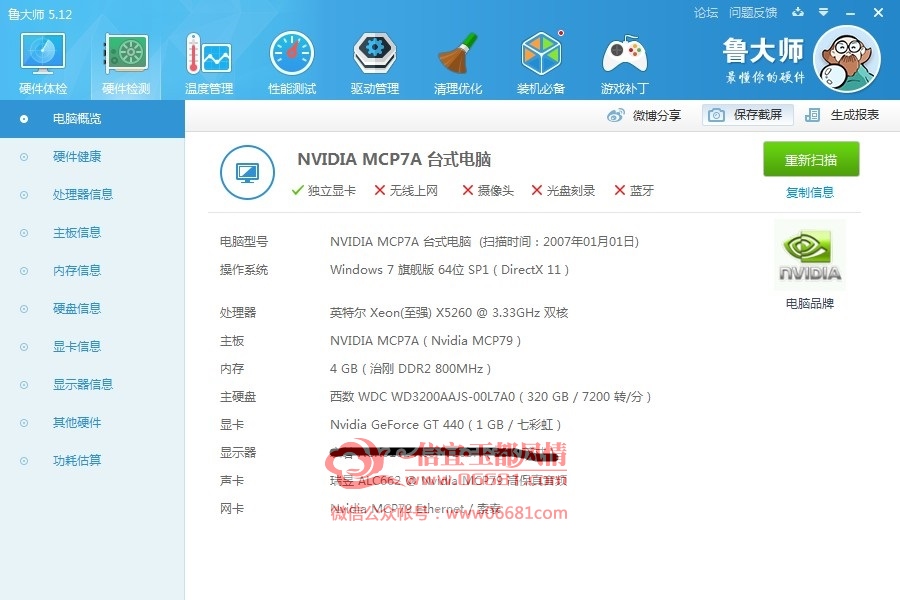Click the NVIDIA brand logo

pos(809,255)
